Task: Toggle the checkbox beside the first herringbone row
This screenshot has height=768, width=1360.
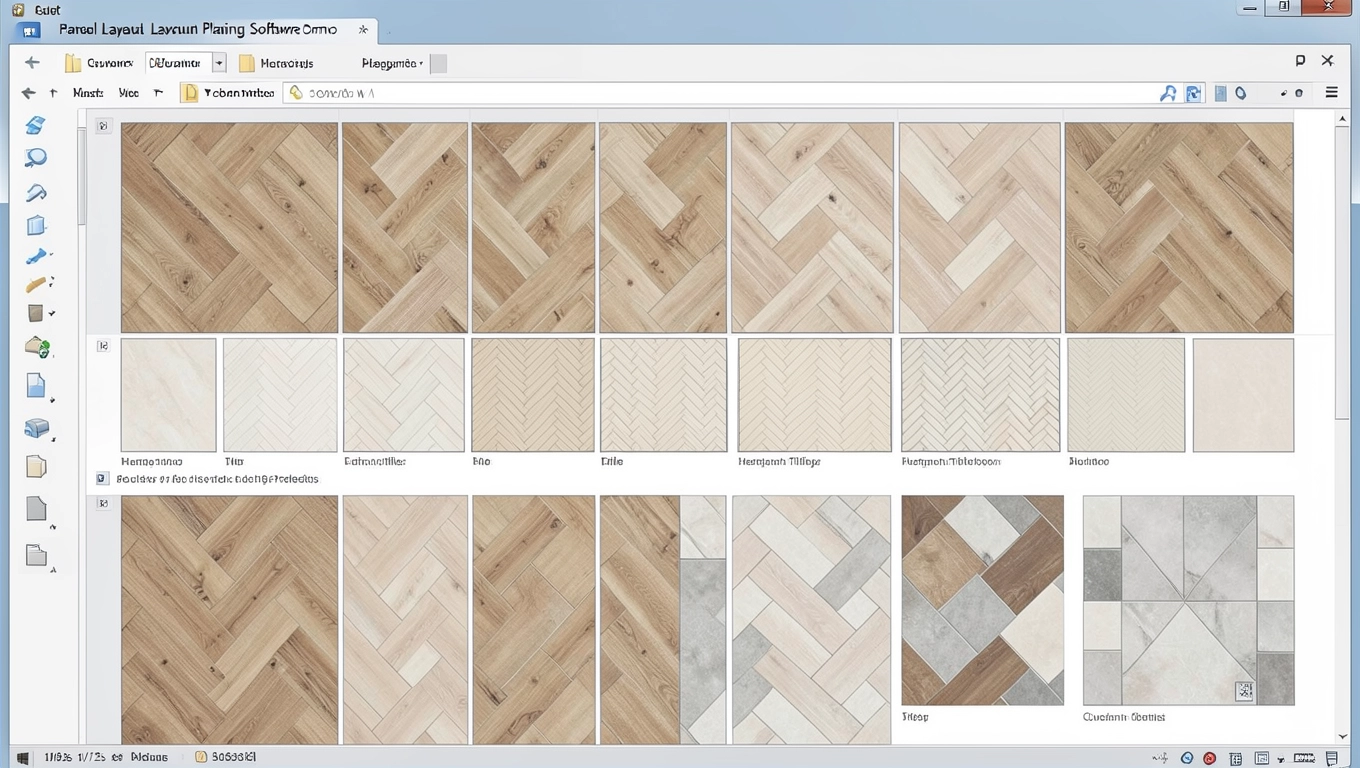Action: pos(103,126)
